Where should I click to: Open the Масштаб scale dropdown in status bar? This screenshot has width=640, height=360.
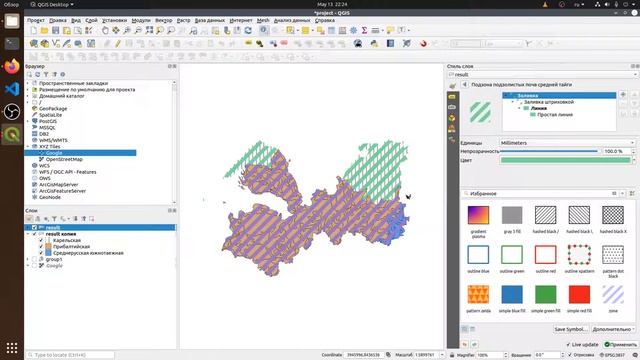(442, 355)
